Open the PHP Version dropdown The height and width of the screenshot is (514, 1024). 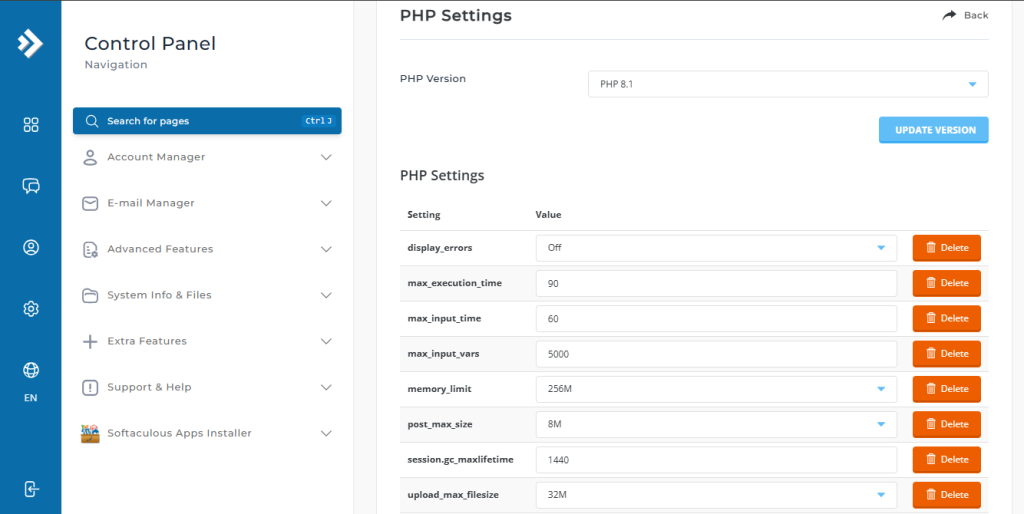pyautogui.click(x=788, y=84)
